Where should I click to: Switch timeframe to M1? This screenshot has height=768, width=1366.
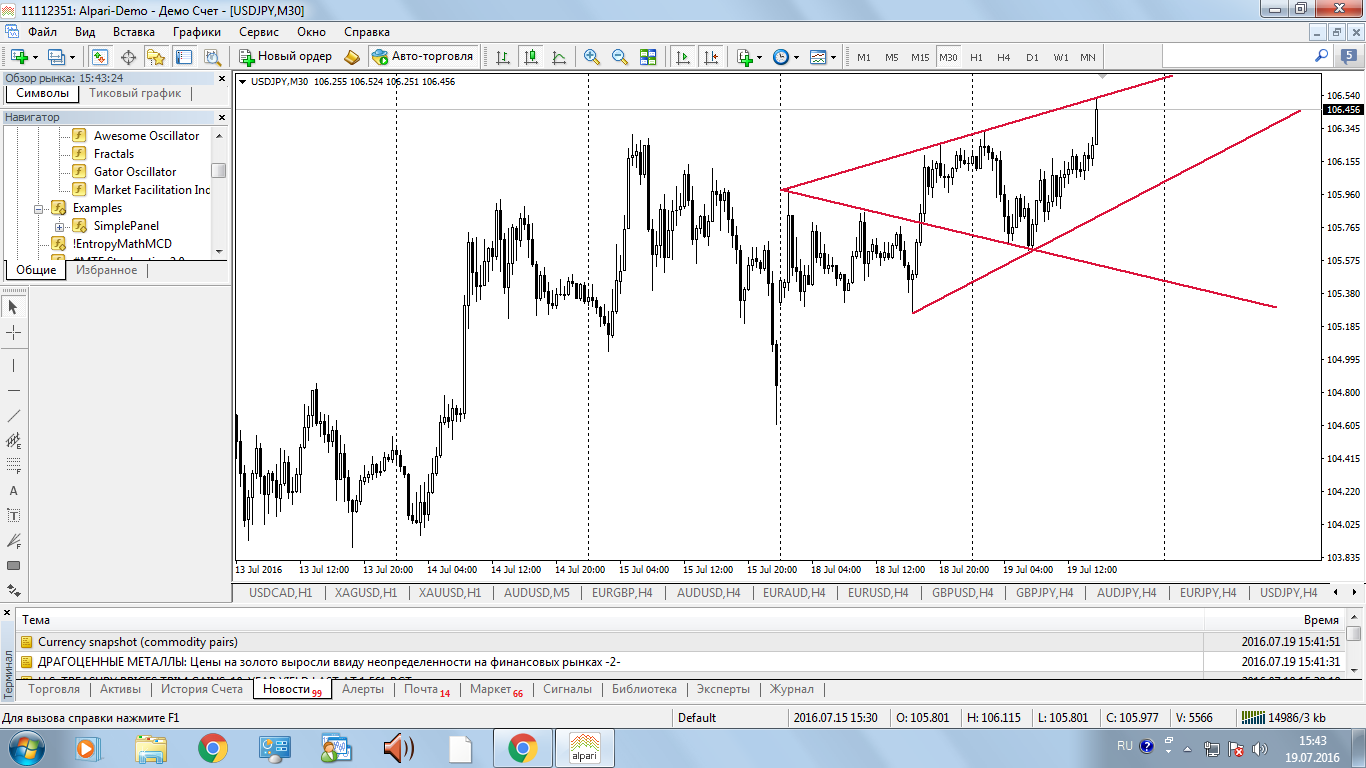pyautogui.click(x=863, y=57)
